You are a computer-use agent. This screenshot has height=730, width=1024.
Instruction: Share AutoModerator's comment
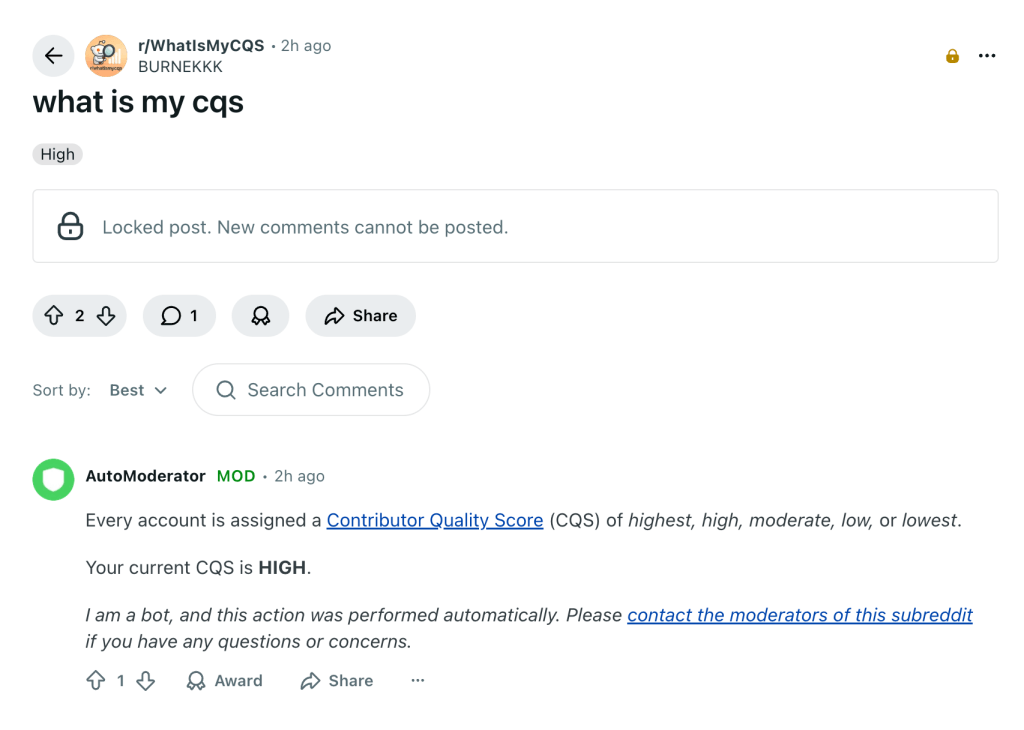[x=337, y=680]
